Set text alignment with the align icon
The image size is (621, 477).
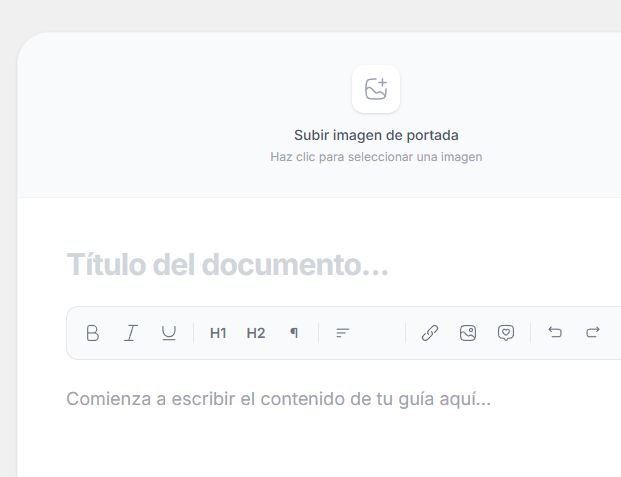coord(342,333)
